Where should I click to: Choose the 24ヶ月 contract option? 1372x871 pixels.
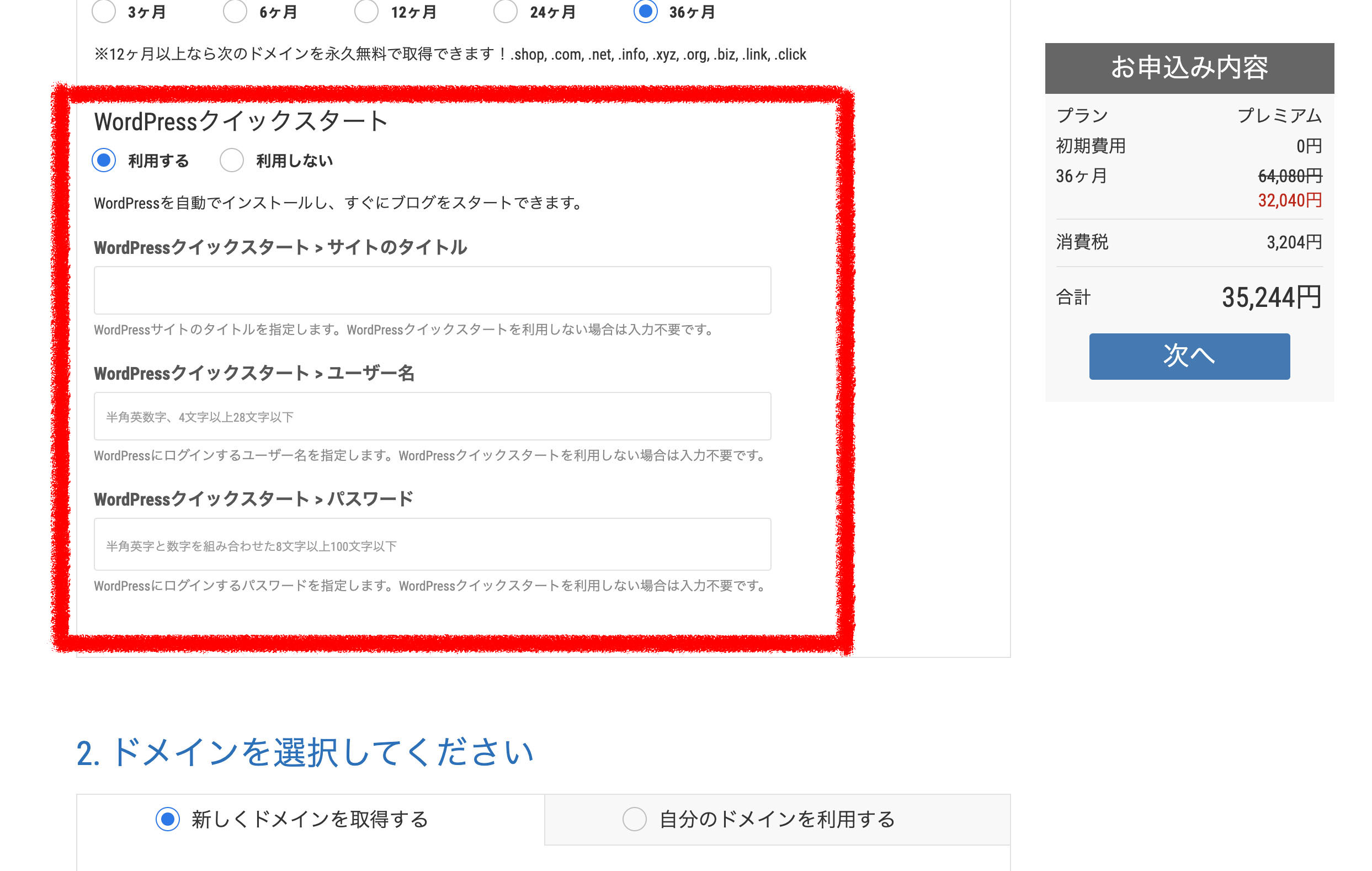tap(506, 11)
